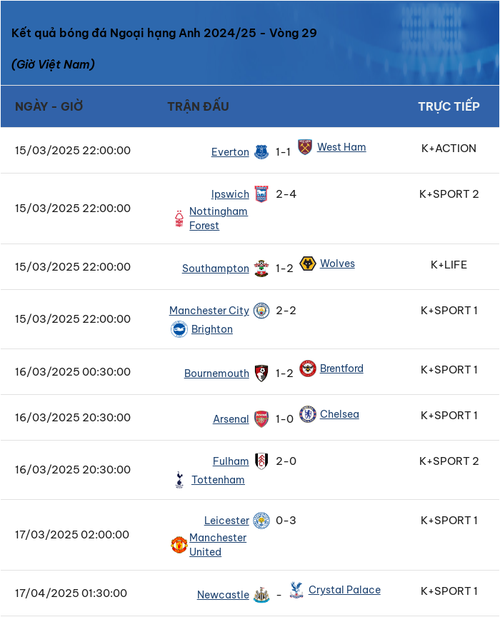
Task: Click the Tottenham cockerel logo
Action: [179, 480]
